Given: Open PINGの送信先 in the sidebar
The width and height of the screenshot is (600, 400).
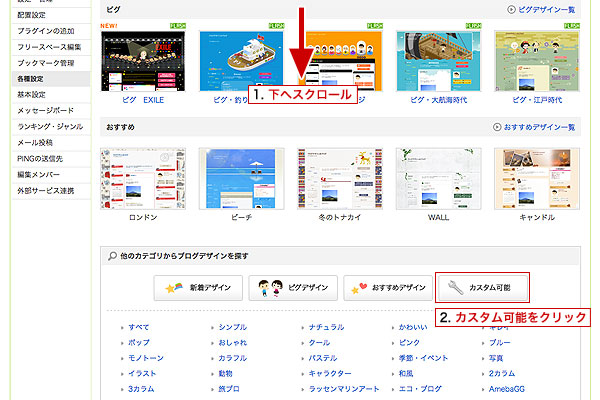Looking at the screenshot, I should pyautogui.click(x=40, y=158).
